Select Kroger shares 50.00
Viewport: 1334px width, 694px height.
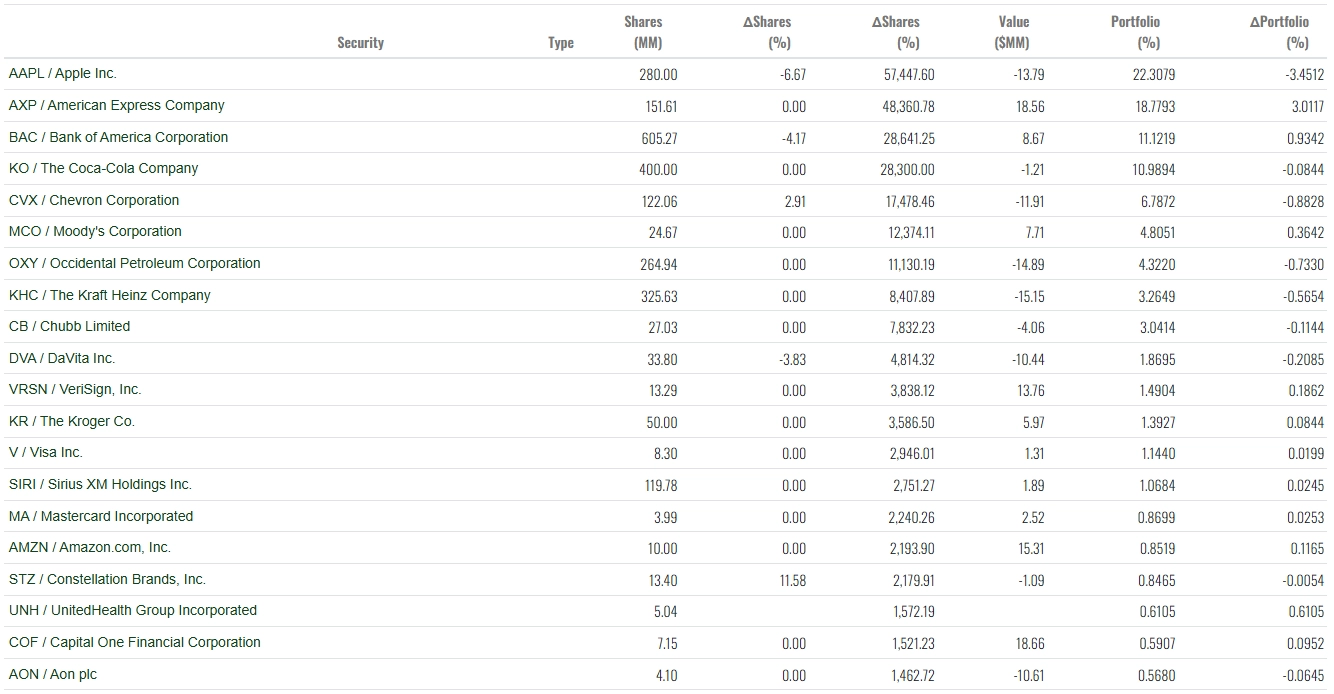[x=662, y=423]
